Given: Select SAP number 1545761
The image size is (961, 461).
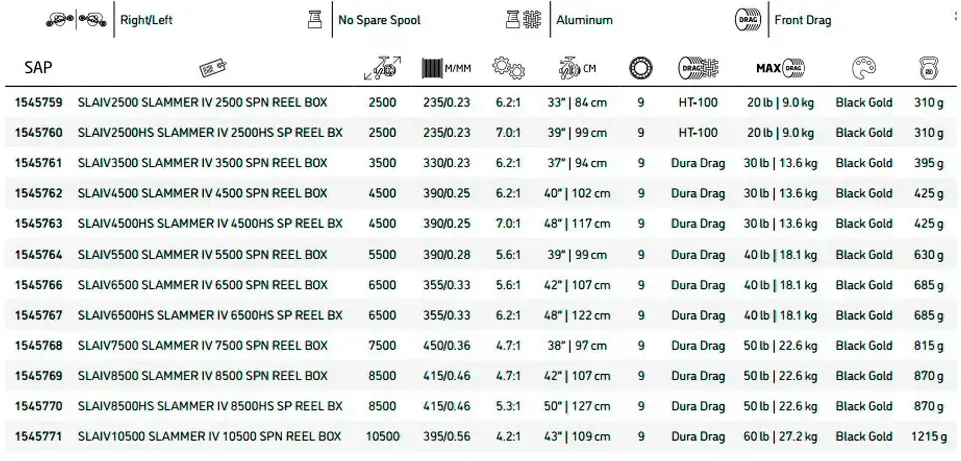Looking at the screenshot, I should (x=39, y=163).
